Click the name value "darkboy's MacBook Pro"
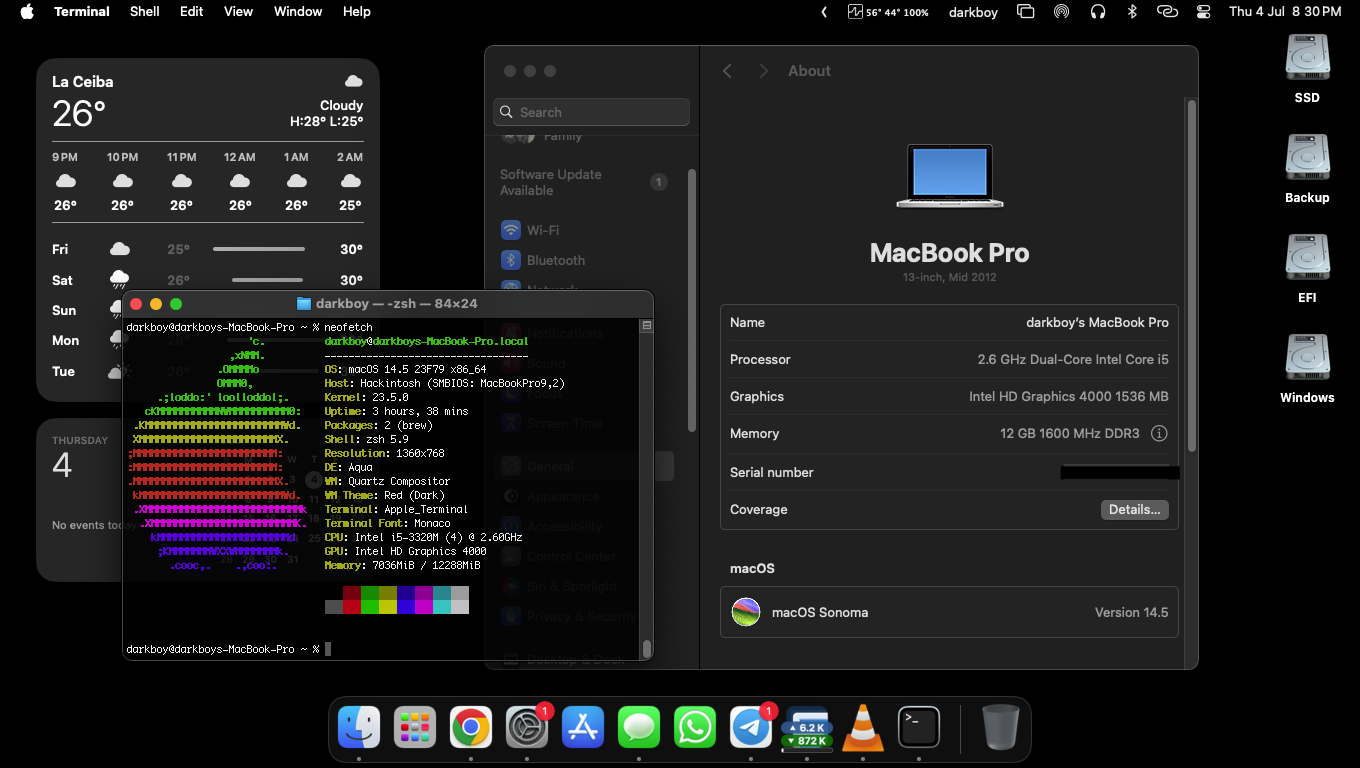Viewport: 1360px width, 768px height. 1097,322
